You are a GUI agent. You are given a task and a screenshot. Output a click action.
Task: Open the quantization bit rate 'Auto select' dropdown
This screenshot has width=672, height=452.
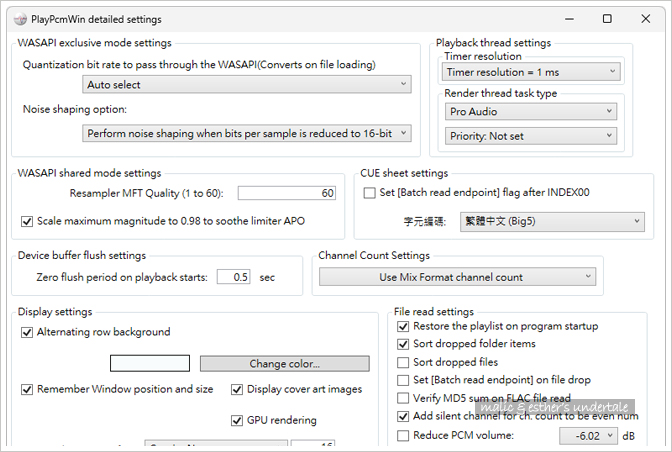click(x=246, y=84)
